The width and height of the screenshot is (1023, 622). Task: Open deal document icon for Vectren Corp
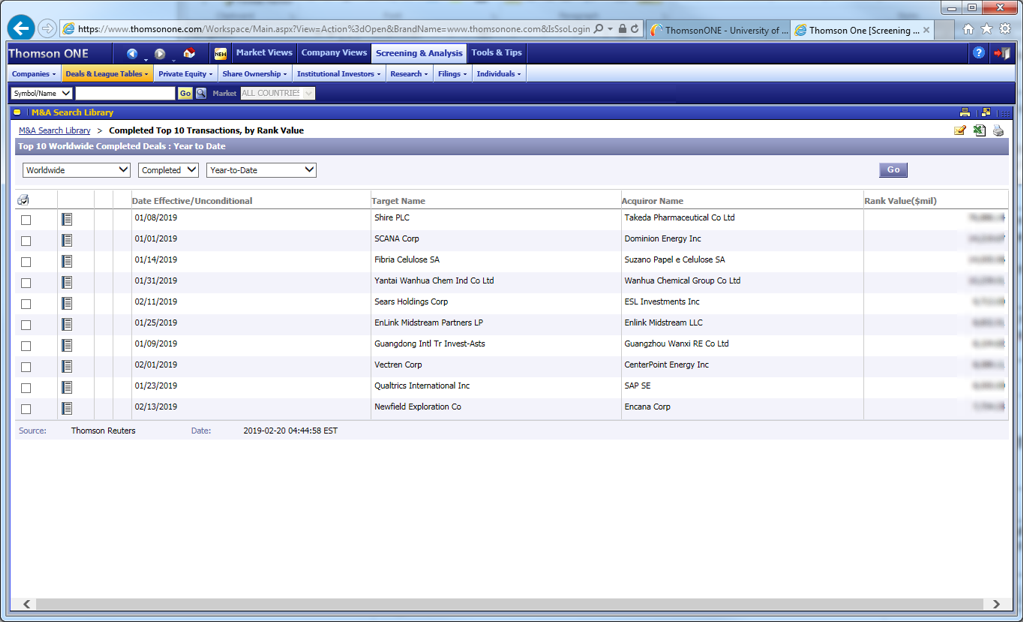click(67, 366)
